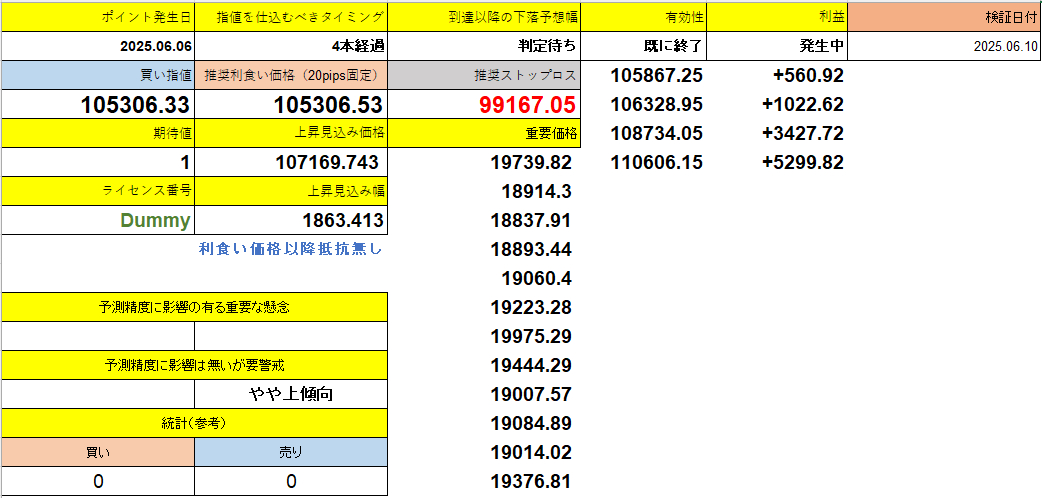Select the profit value +560.92
The image size is (1042, 498).
808,75
